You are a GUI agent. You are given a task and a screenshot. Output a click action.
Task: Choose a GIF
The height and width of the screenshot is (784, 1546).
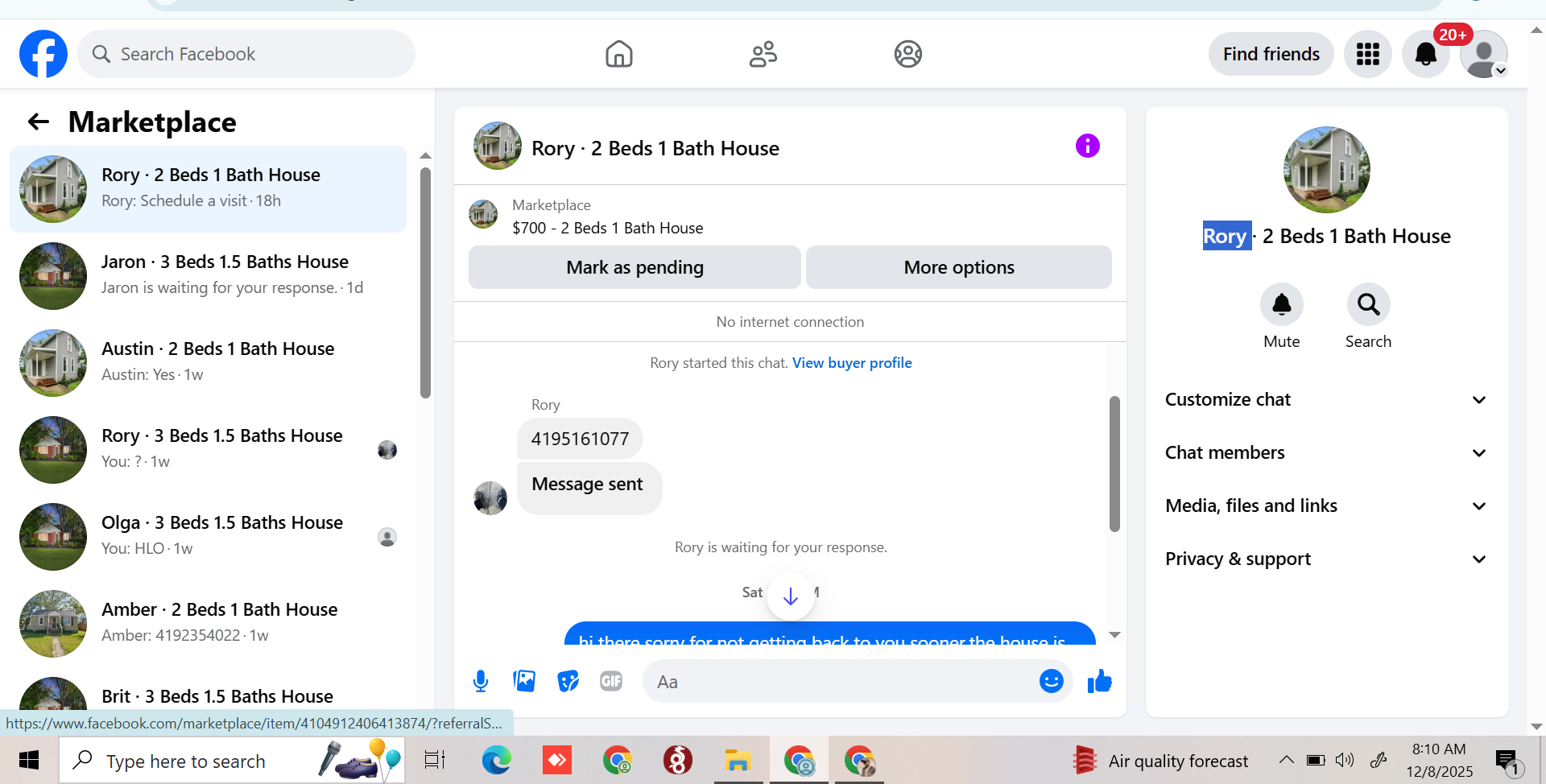(611, 682)
